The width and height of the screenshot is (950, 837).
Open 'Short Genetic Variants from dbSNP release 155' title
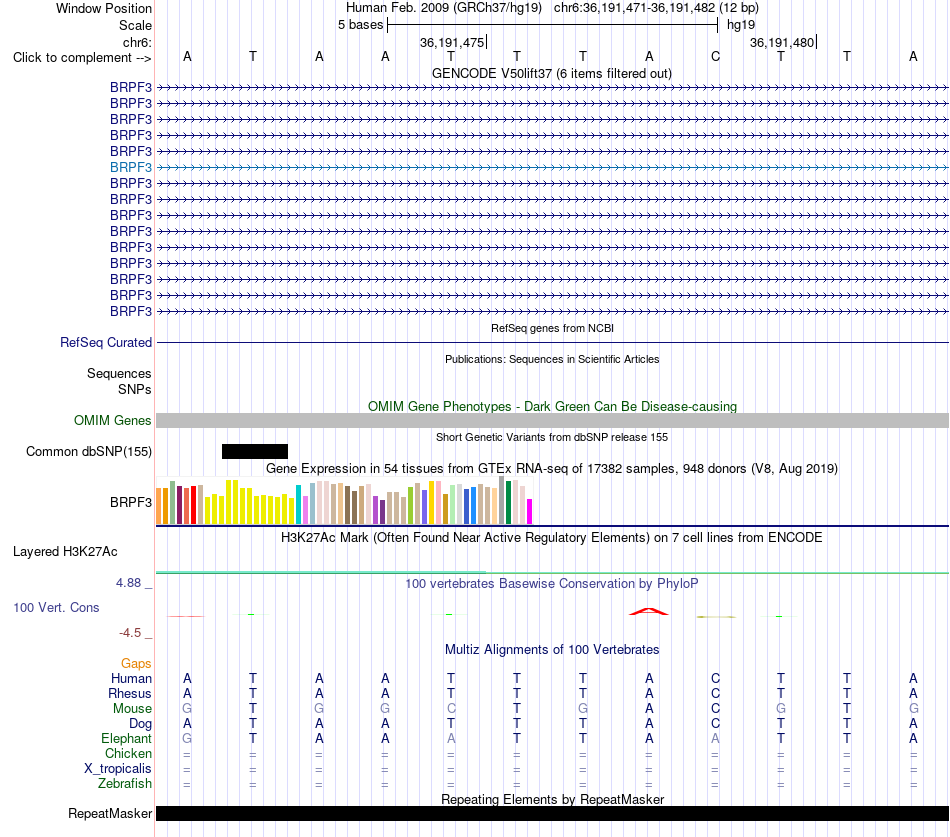pos(552,437)
